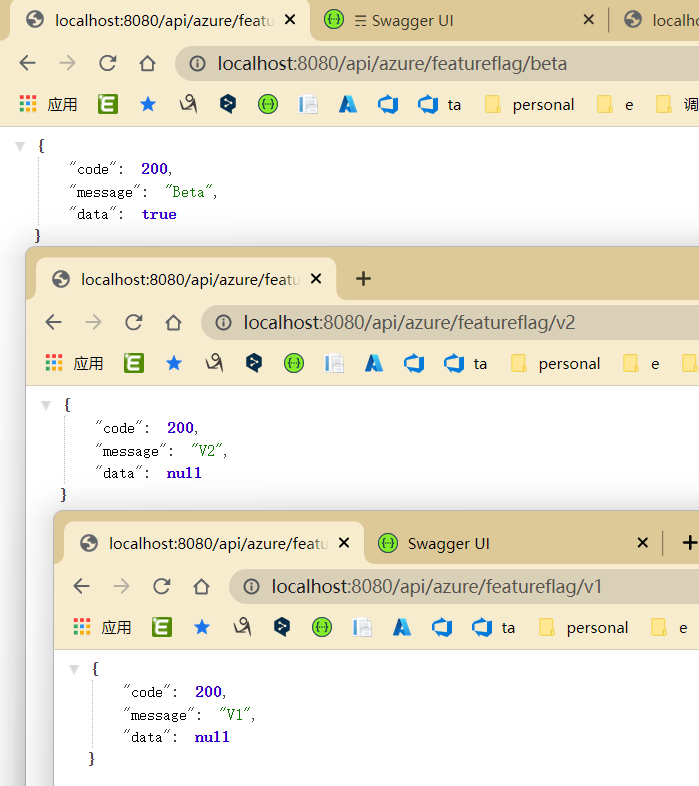Viewport: 699px width, 786px height.
Task: Reload the featureflag/beta page
Action: 107,64
